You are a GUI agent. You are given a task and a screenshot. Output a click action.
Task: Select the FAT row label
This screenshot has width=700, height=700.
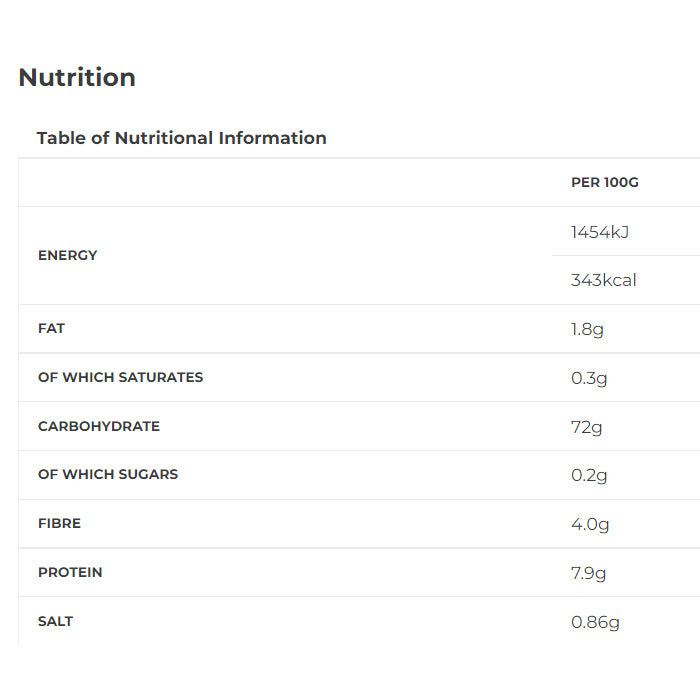pyautogui.click(x=51, y=328)
